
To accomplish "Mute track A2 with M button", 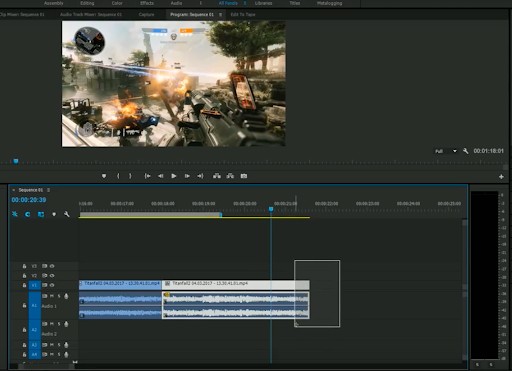I will (x=52, y=324).
